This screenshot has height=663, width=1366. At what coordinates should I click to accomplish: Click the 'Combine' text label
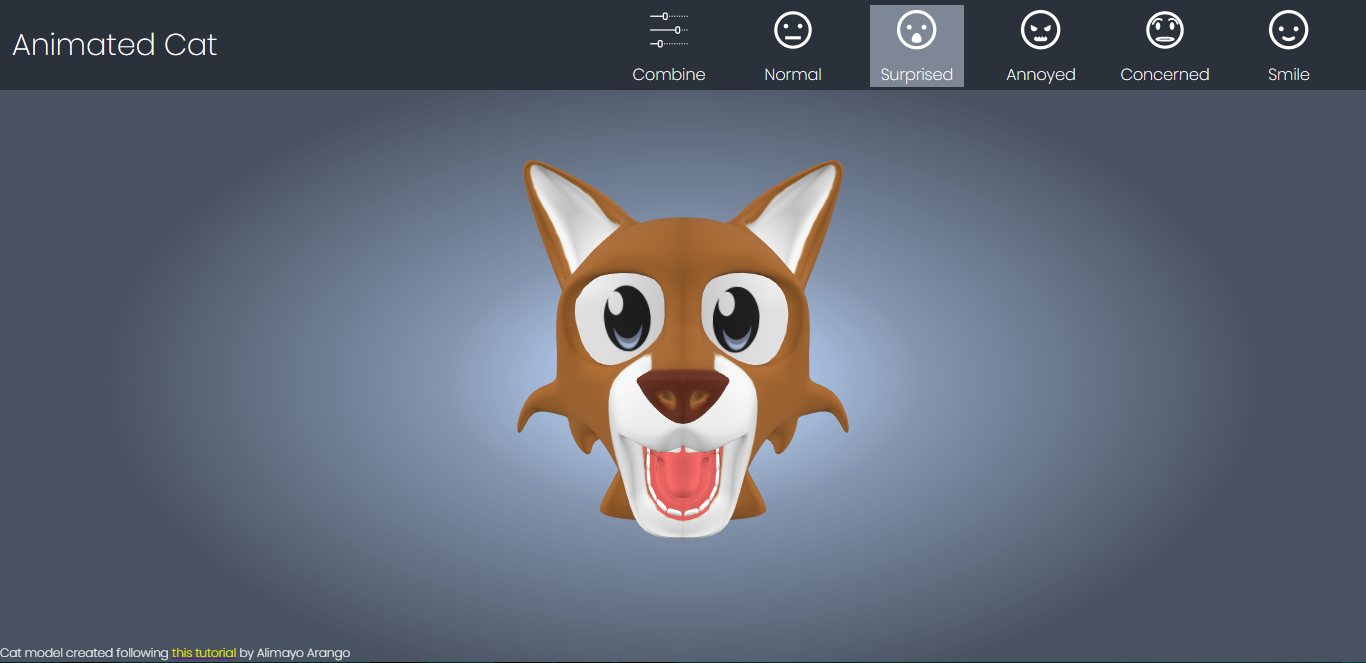669,75
